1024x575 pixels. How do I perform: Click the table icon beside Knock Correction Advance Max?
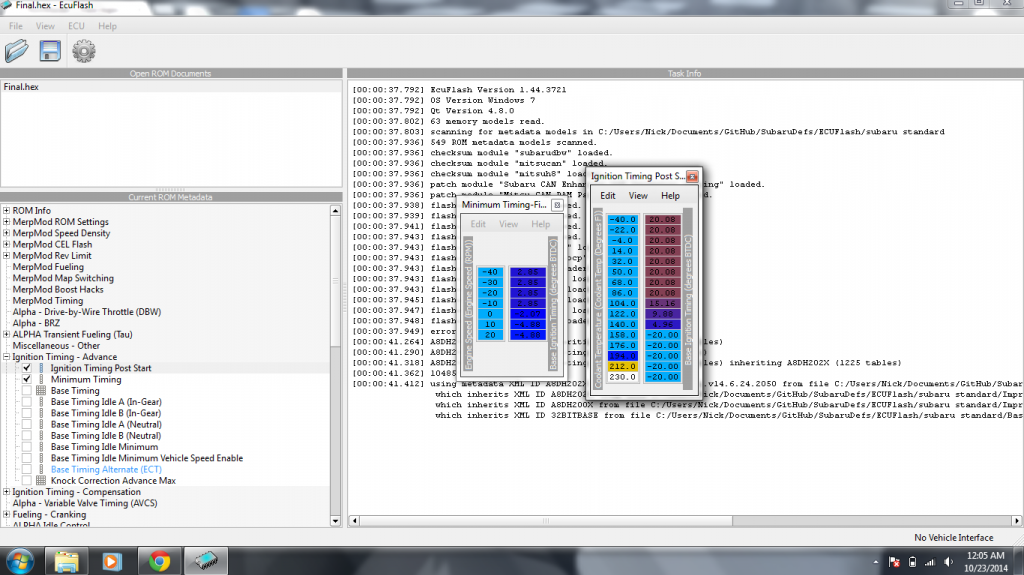point(41,481)
